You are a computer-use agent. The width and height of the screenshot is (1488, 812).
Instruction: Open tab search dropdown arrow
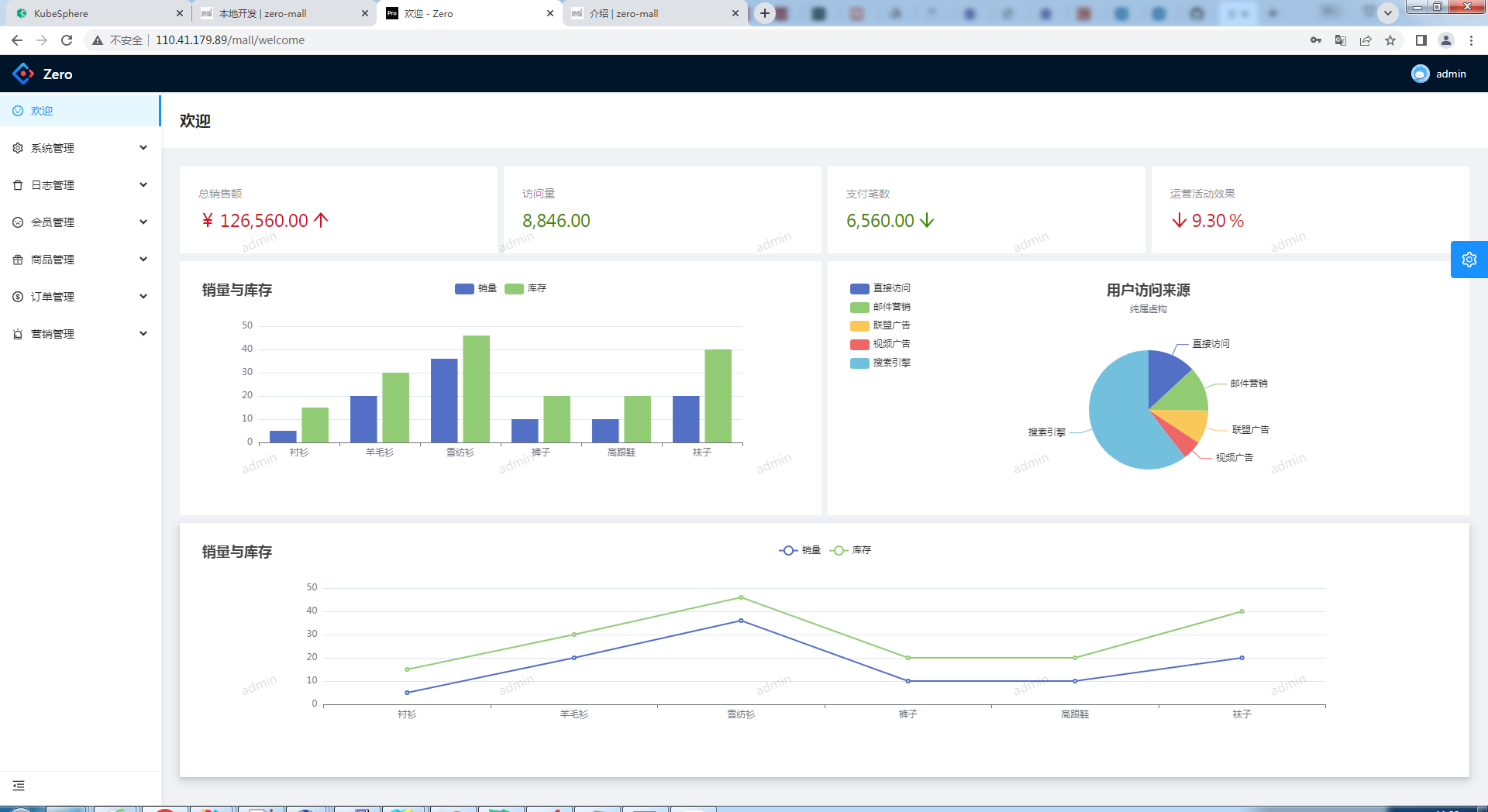[x=1388, y=12]
